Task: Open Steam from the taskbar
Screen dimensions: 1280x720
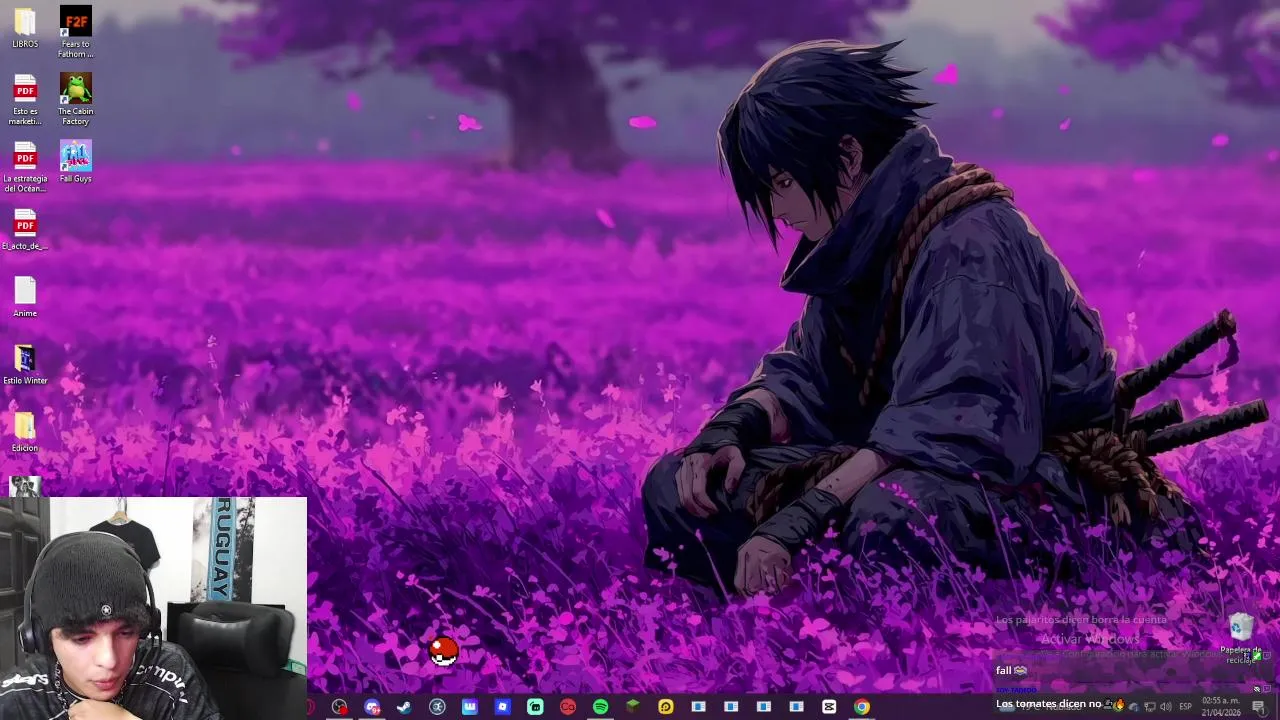Action: coord(404,707)
